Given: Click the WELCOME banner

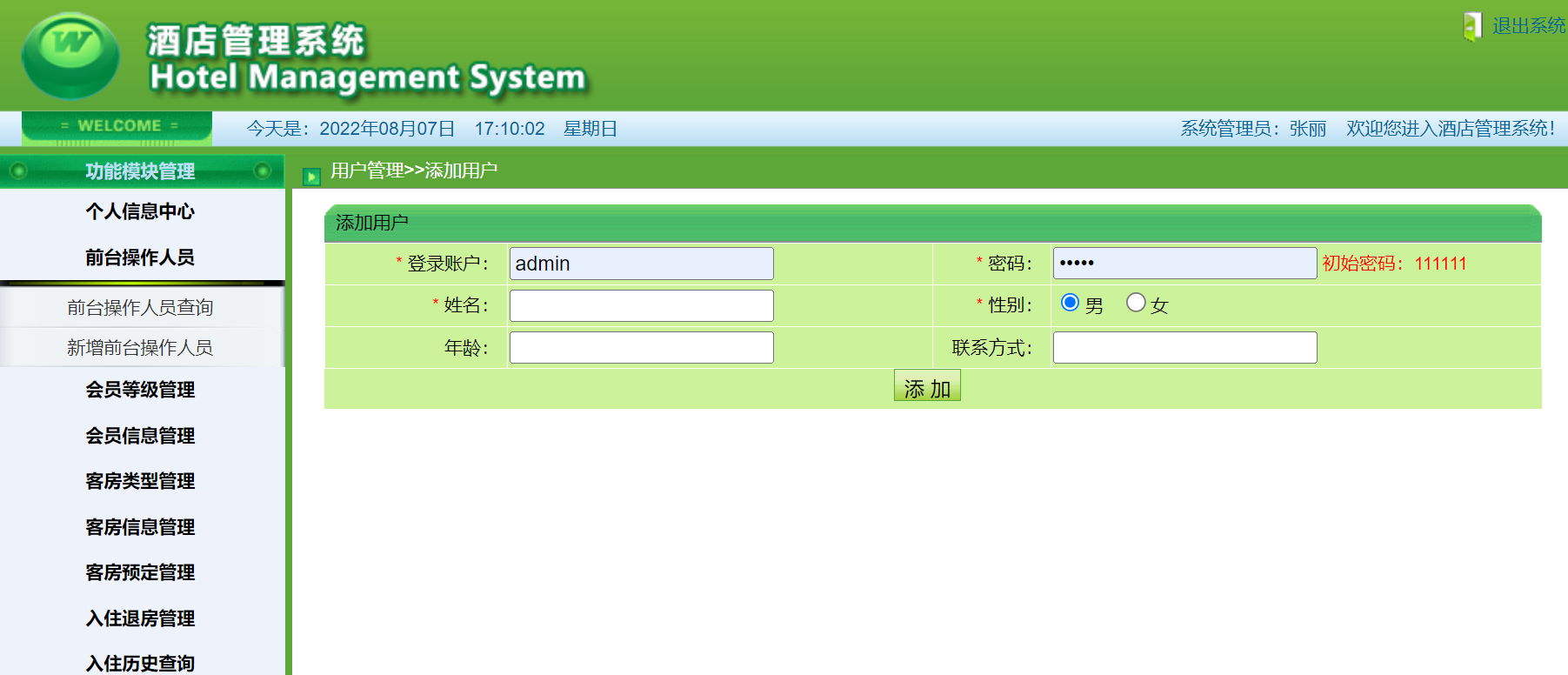Looking at the screenshot, I should [x=117, y=128].
